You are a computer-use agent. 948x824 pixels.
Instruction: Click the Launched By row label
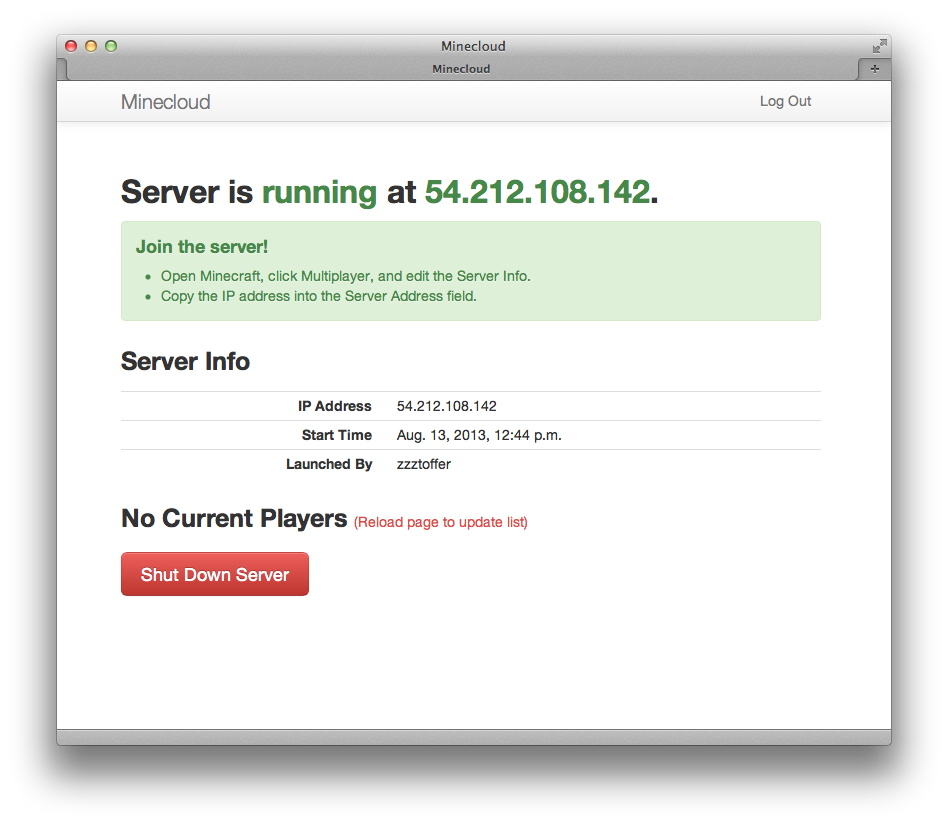pos(329,464)
